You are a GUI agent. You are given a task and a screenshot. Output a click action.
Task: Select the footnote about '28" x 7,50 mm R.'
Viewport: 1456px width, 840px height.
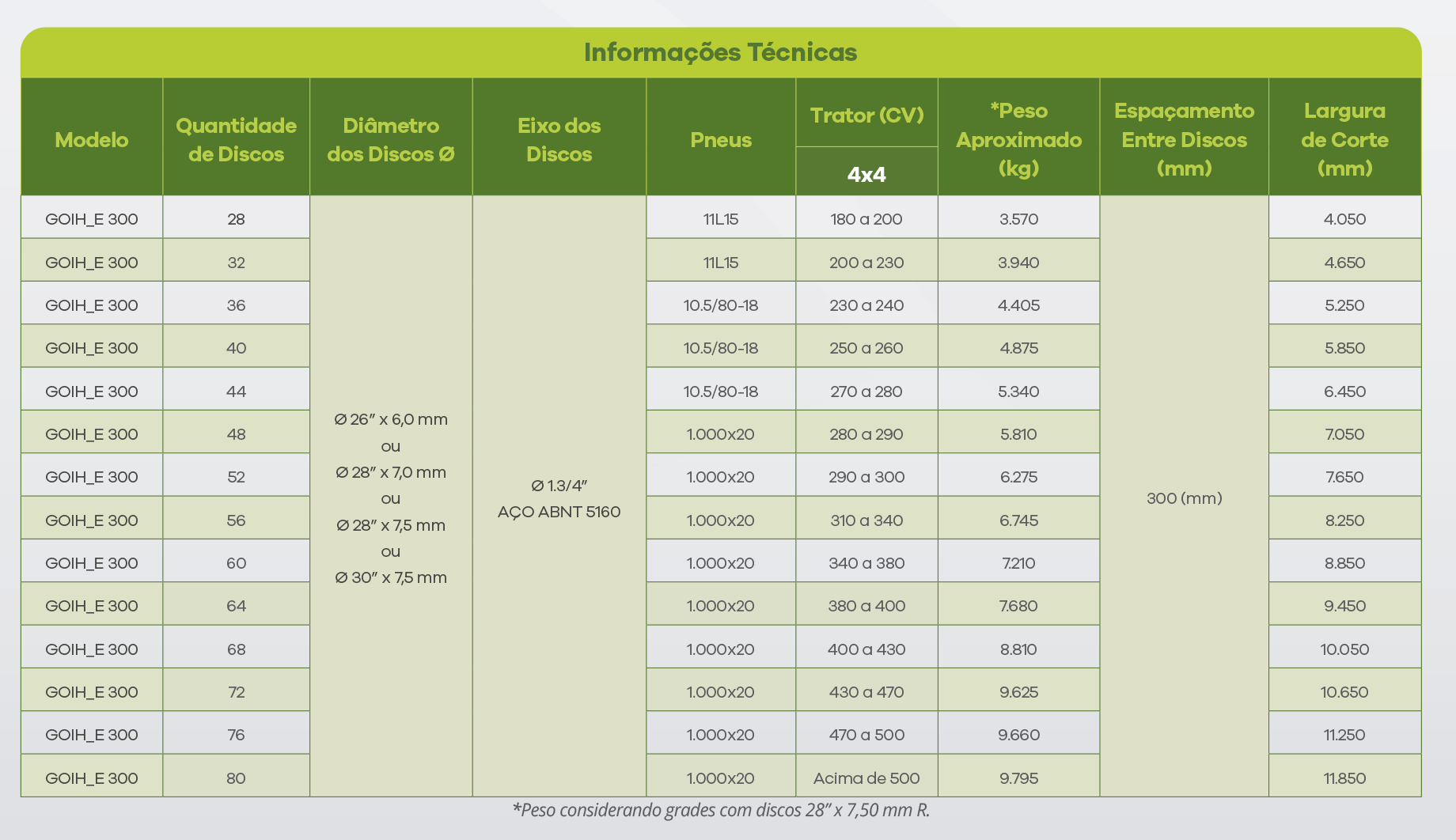tap(720, 810)
